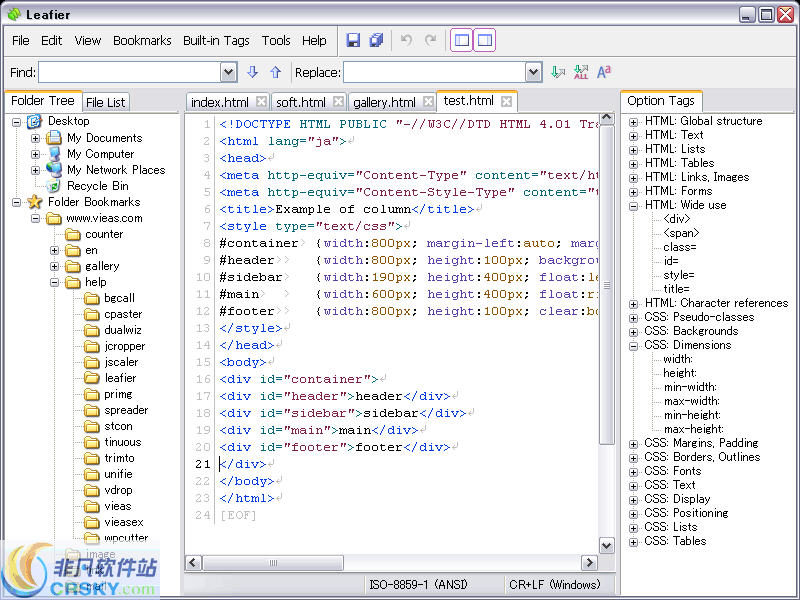Switch to the File List tab
This screenshot has height=600, width=800.
click(x=105, y=100)
